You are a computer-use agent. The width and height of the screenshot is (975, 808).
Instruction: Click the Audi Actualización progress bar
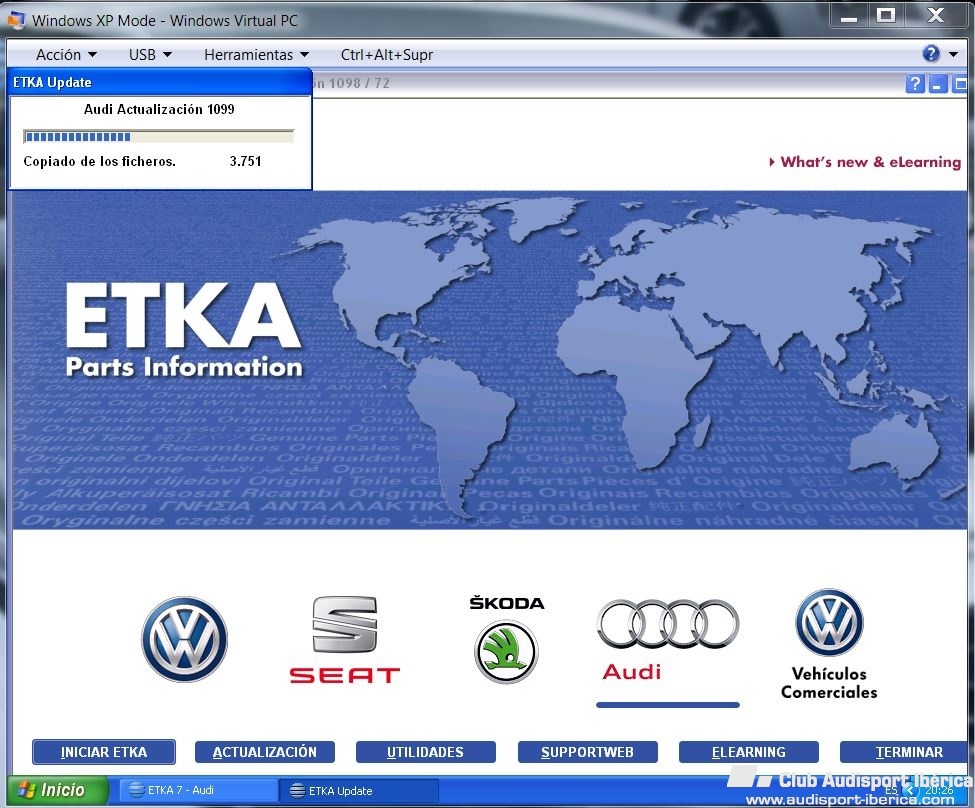pyautogui.click(x=158, y=136)
